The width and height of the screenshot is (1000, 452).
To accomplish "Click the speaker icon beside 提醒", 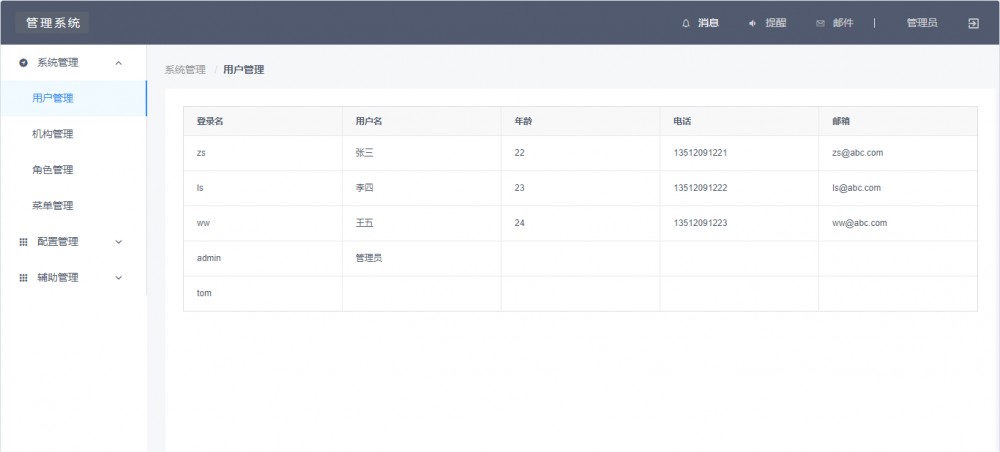I will click(x=753, y=23).
